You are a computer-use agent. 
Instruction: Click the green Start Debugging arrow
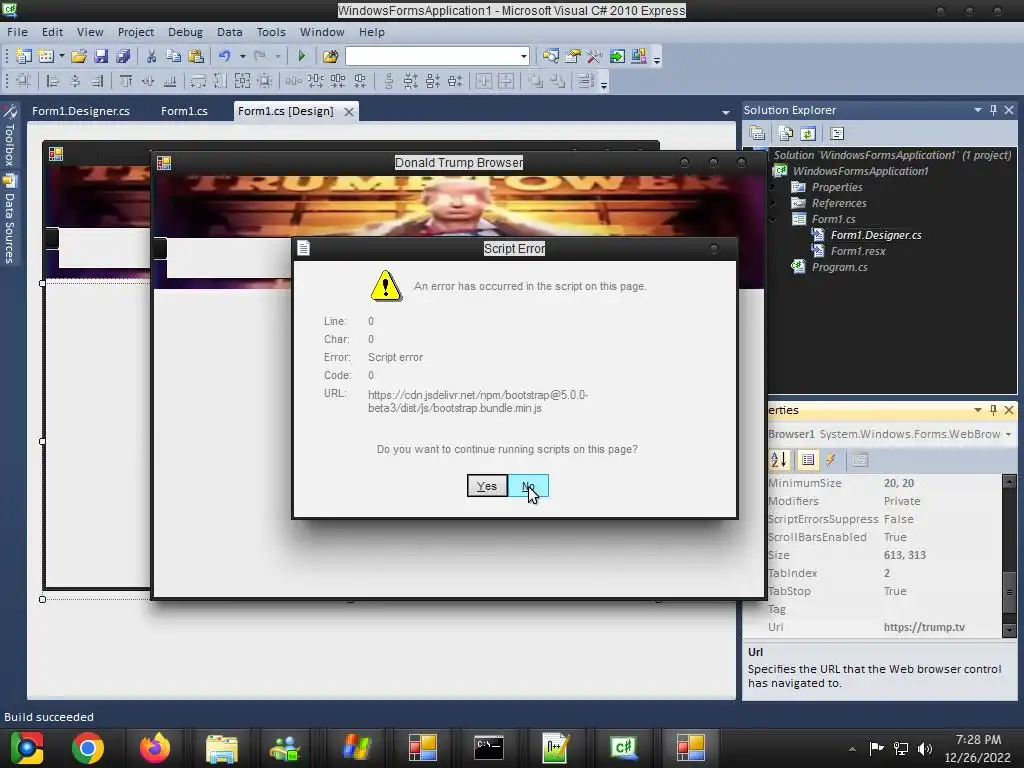tap(301, 56)
